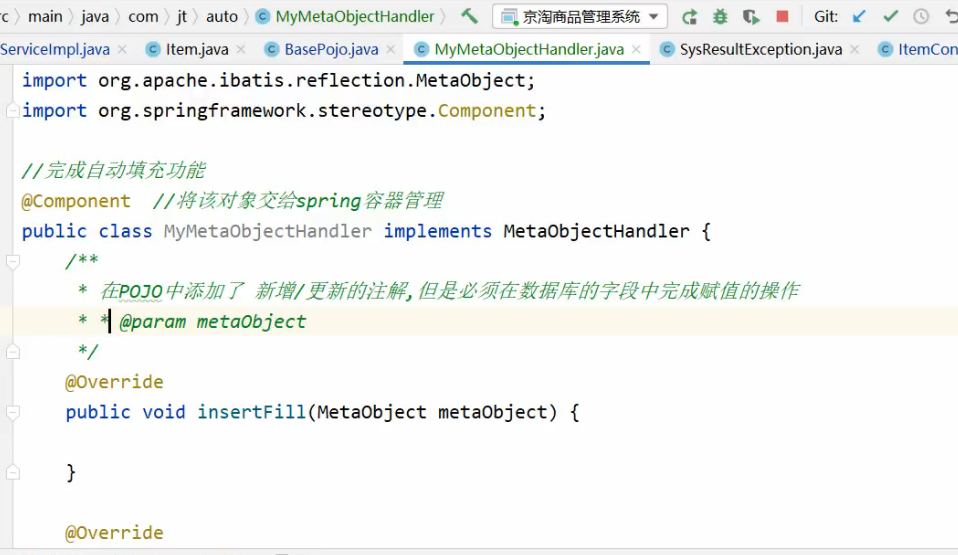
Task: Click the Component import on stereotype line
Action: coord(487,111)
